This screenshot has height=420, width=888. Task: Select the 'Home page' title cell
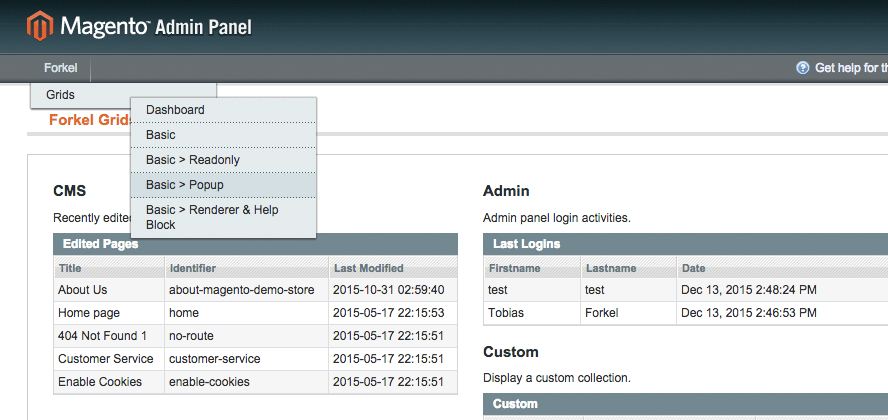[x=109, y=313]
